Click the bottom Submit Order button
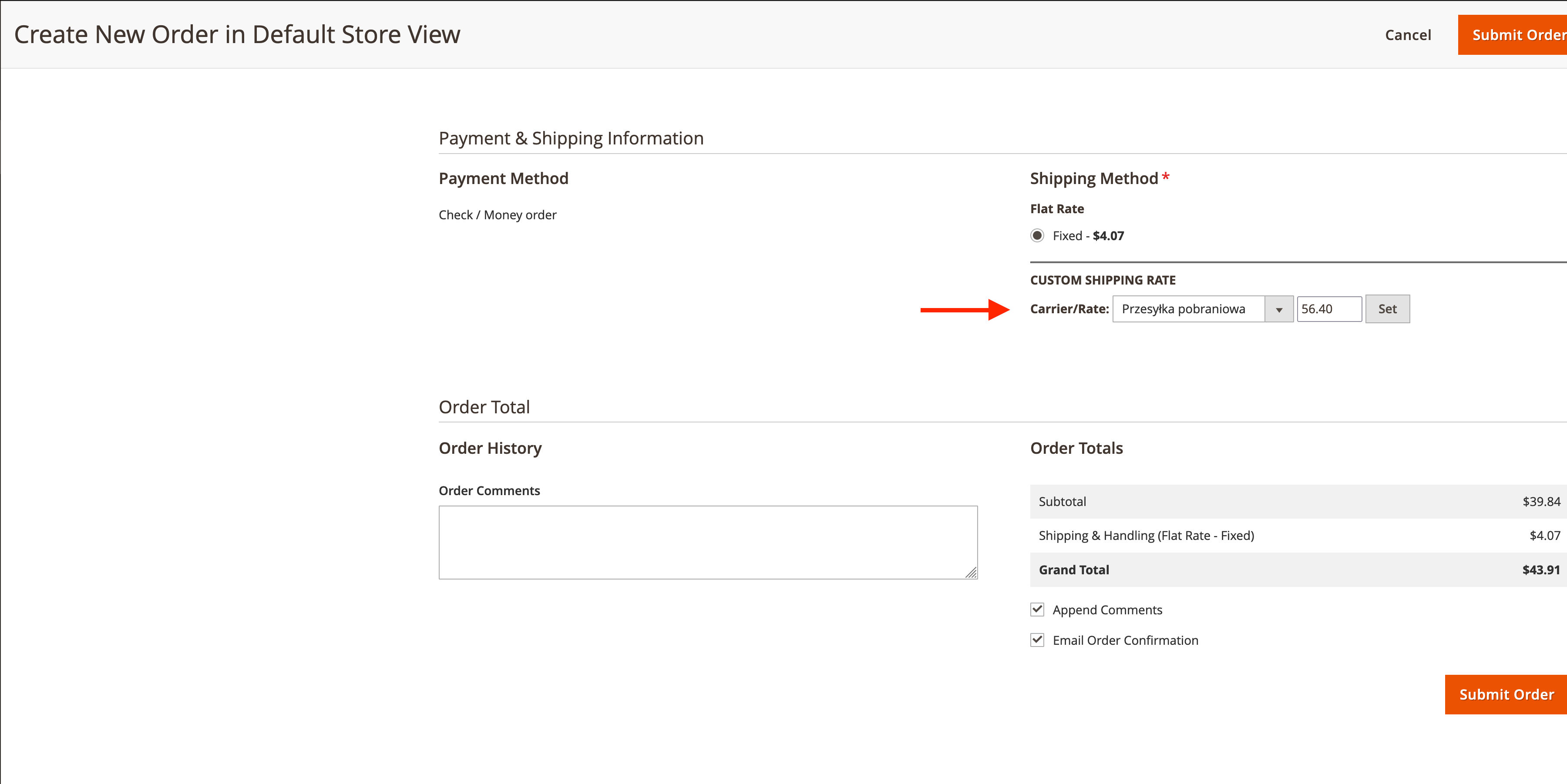 pyautogui.click(x=1506, y=694)
